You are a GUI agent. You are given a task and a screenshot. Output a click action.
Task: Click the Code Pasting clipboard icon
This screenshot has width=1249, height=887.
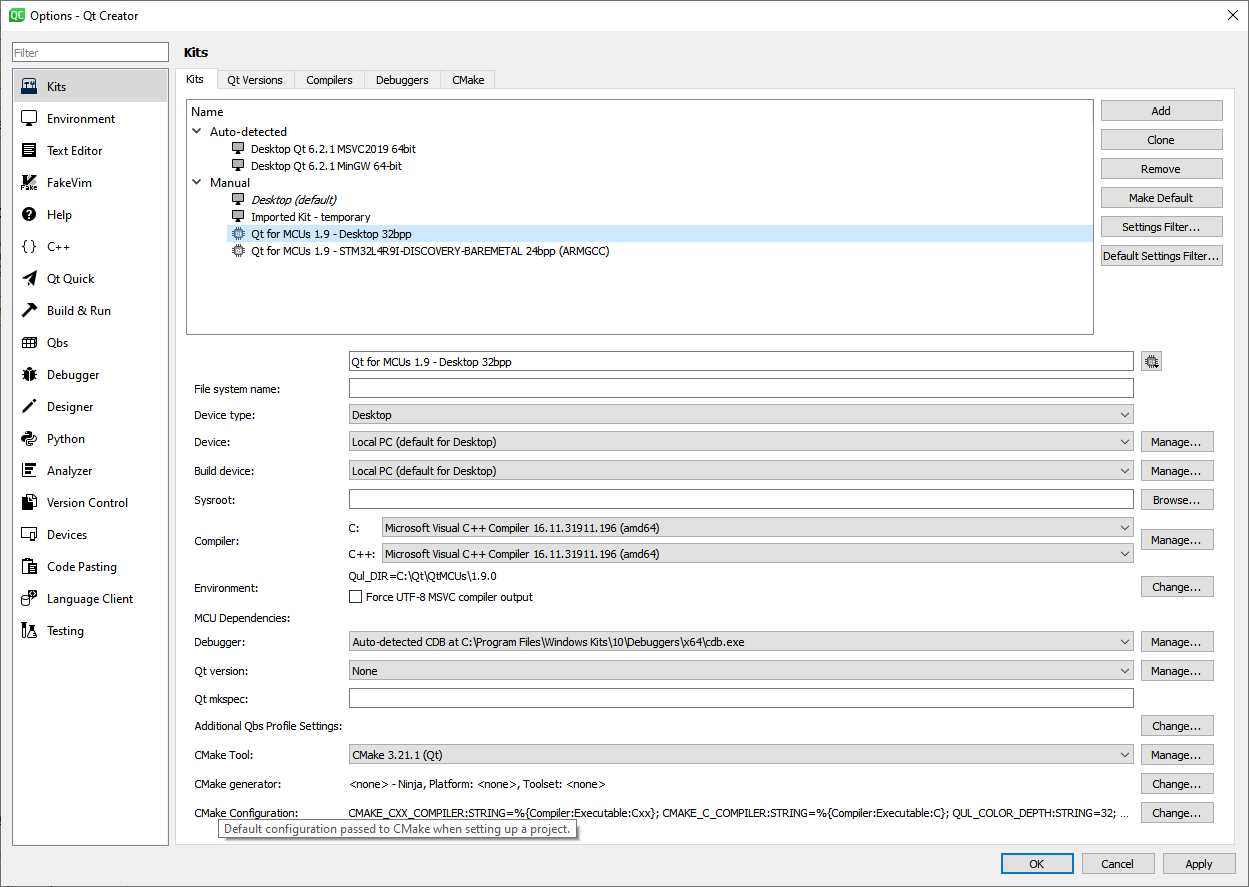point(29,567)
